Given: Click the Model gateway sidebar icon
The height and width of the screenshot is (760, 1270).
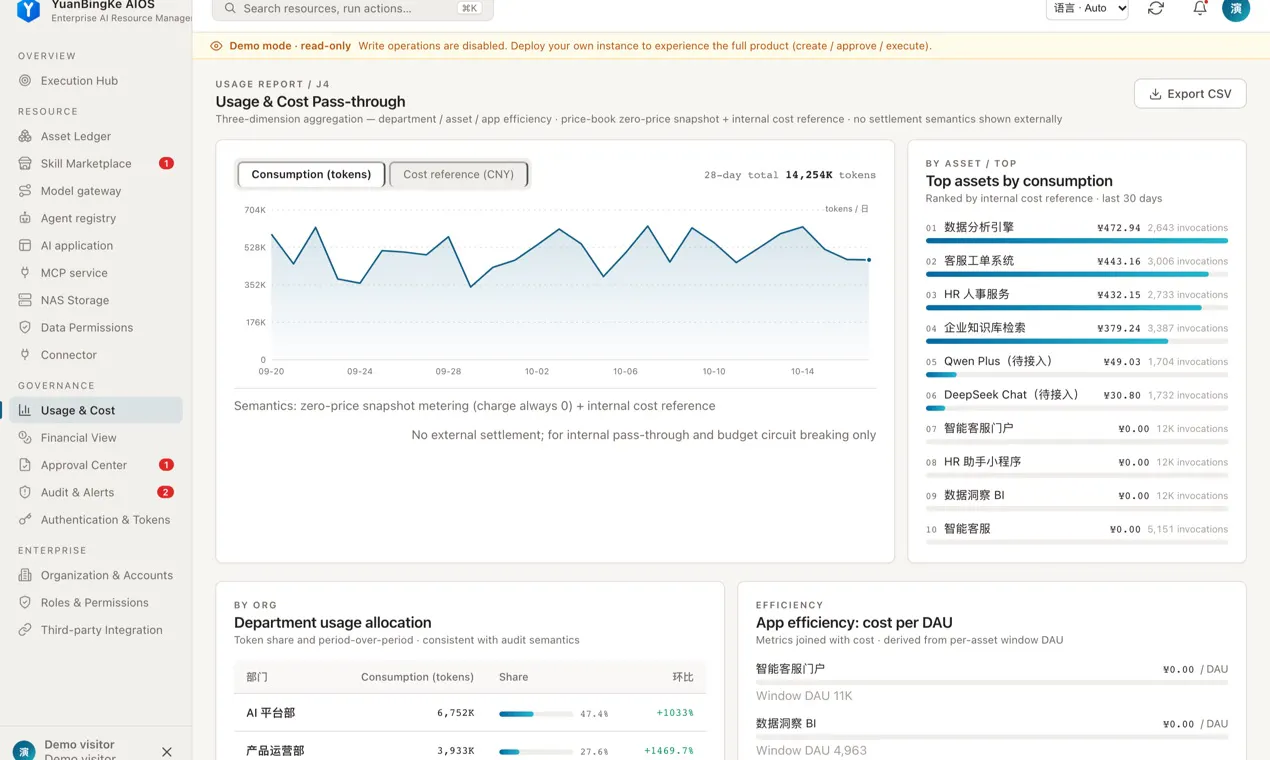Looking at the screenshot, I should [25, 191].
